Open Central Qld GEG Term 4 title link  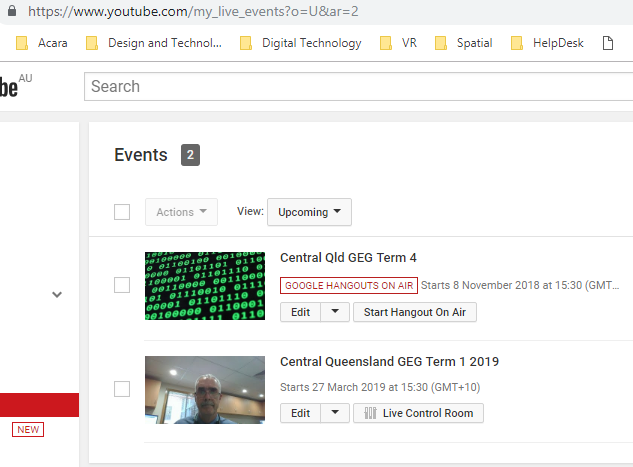point(348,258)
